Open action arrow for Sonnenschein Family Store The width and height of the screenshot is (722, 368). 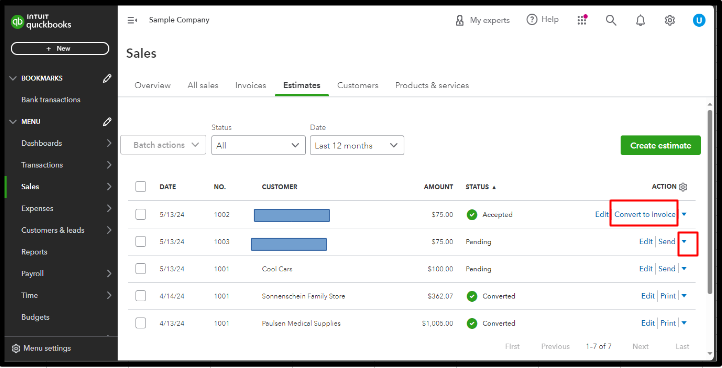[684, 296]
